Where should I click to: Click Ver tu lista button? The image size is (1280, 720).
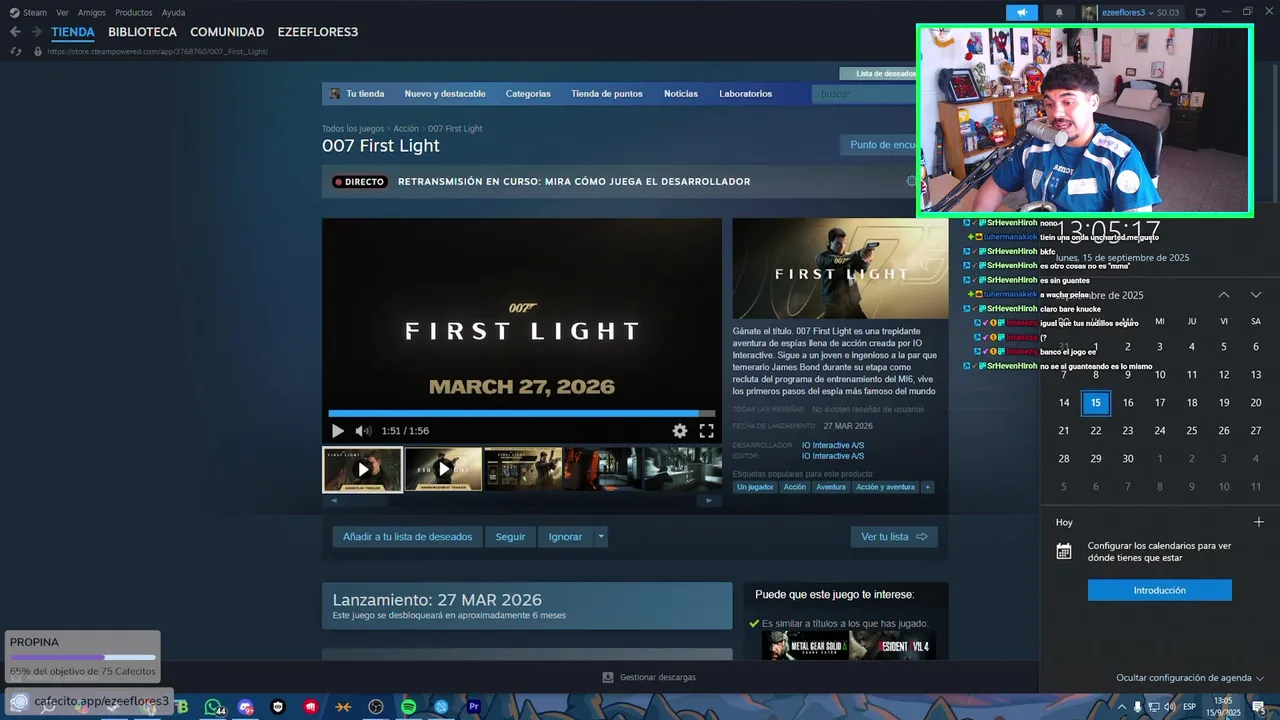pos(894,537)
